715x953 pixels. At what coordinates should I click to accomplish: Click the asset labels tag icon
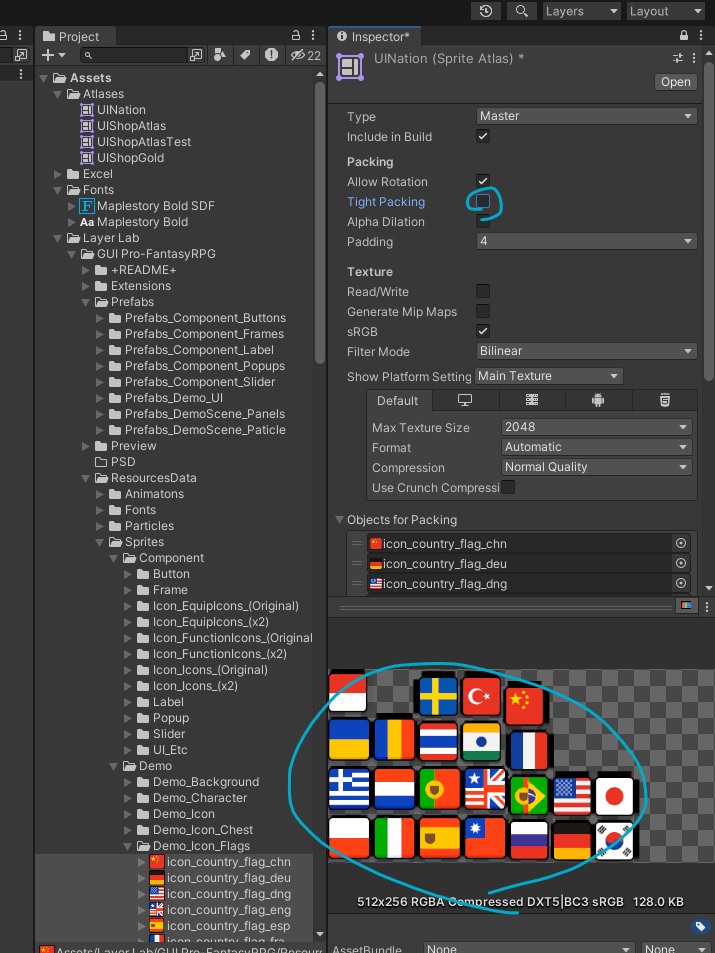coord(700,926)
